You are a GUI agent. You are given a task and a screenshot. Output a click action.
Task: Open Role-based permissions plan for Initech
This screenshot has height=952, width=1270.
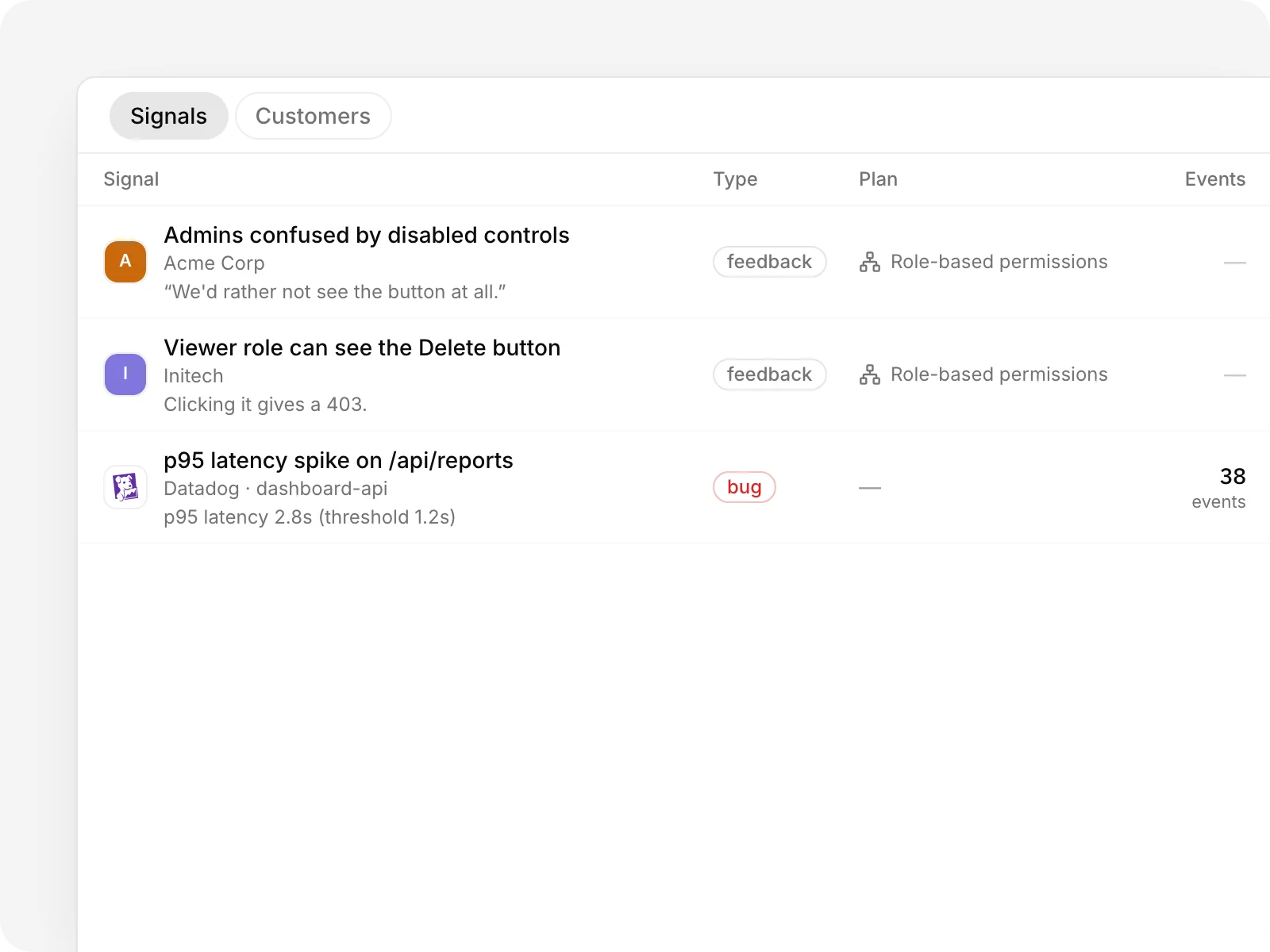(x=999, y=374)
